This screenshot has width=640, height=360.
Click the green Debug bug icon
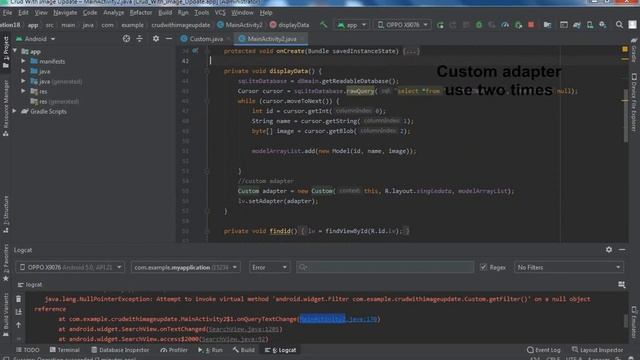click(x=479, y=25)
